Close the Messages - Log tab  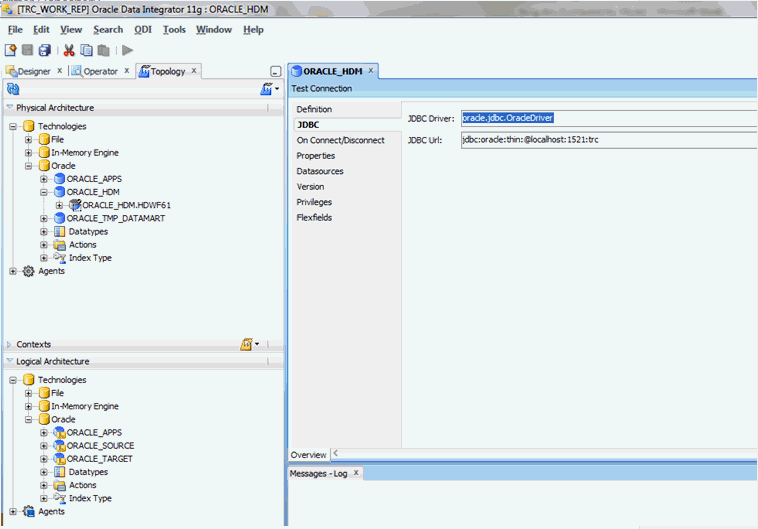tap(356, 472)
